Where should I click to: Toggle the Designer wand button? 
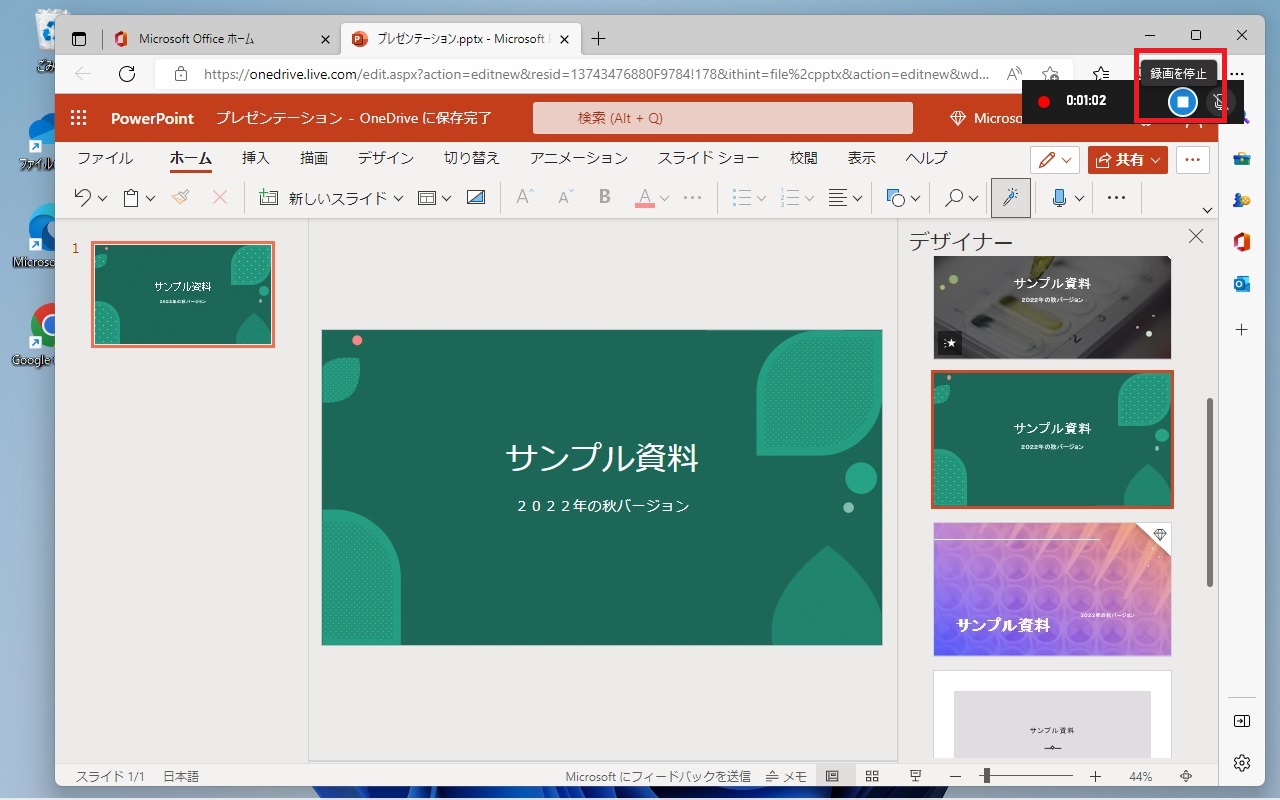[1010, 198]
